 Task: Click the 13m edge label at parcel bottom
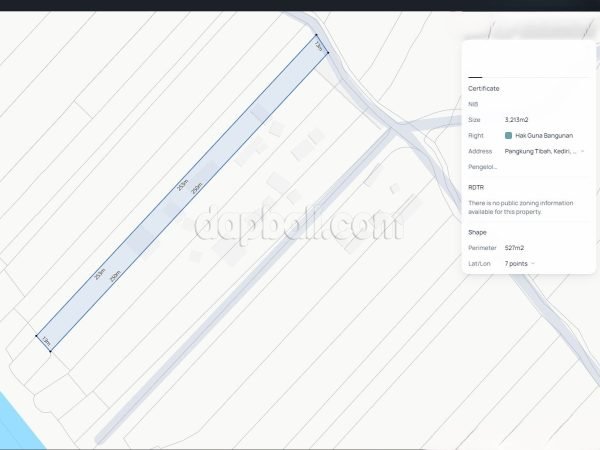click(46, 341)
